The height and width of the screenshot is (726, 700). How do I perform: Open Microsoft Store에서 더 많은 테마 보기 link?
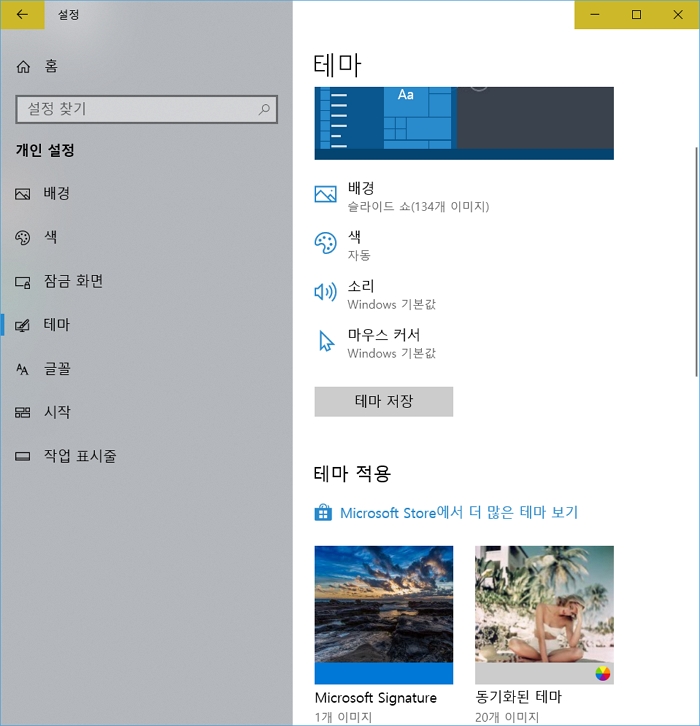point(458,513)
